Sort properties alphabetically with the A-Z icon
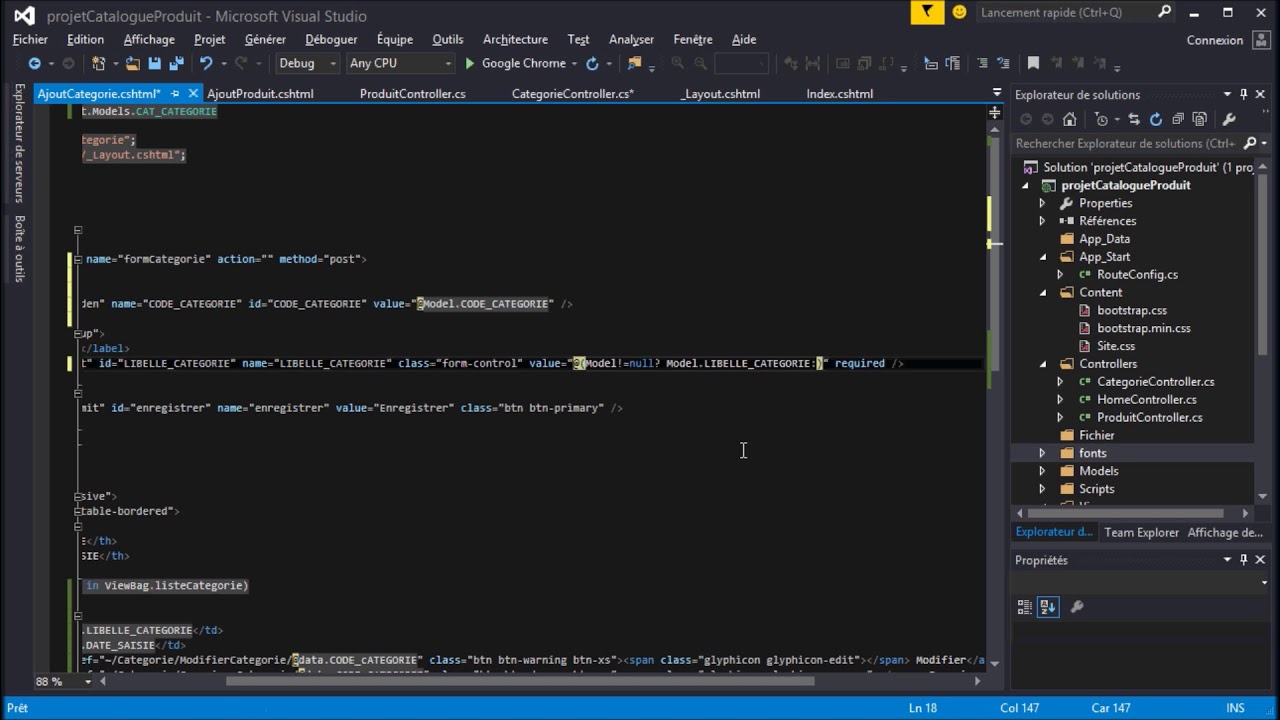This screenshot has width=1280, height=720. point(1048,606)
